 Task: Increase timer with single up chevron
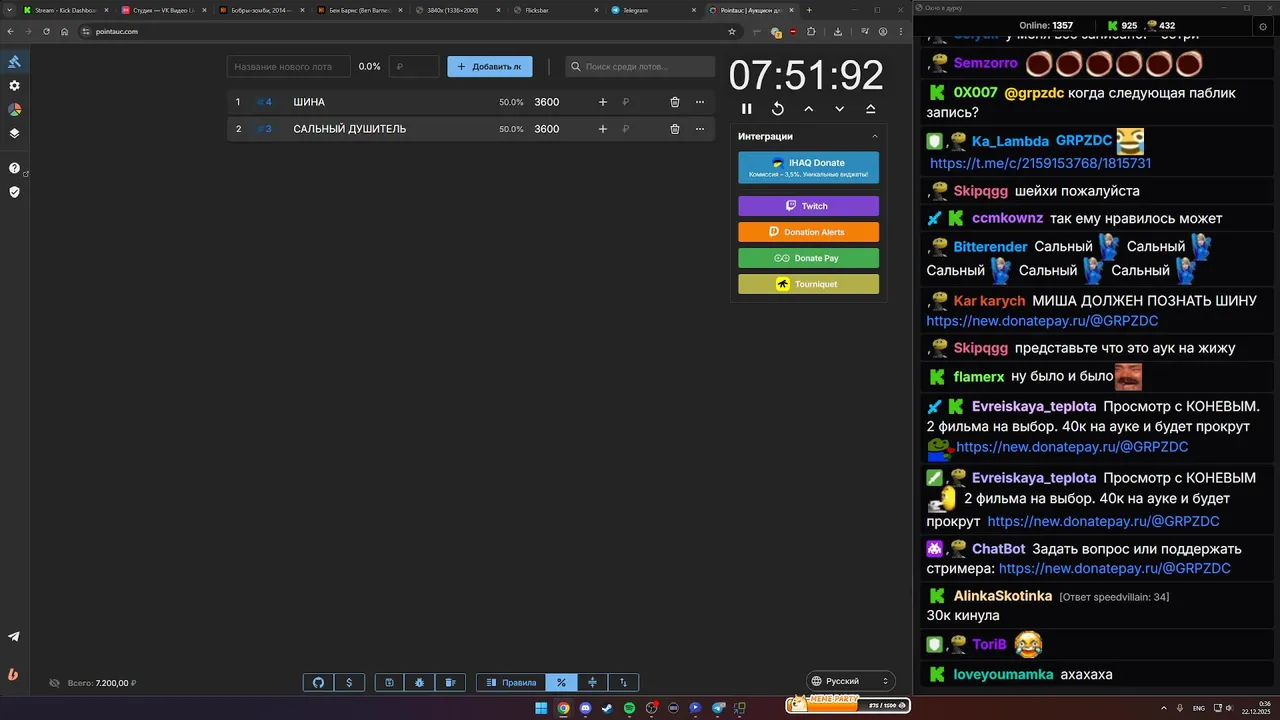[808, 109]
